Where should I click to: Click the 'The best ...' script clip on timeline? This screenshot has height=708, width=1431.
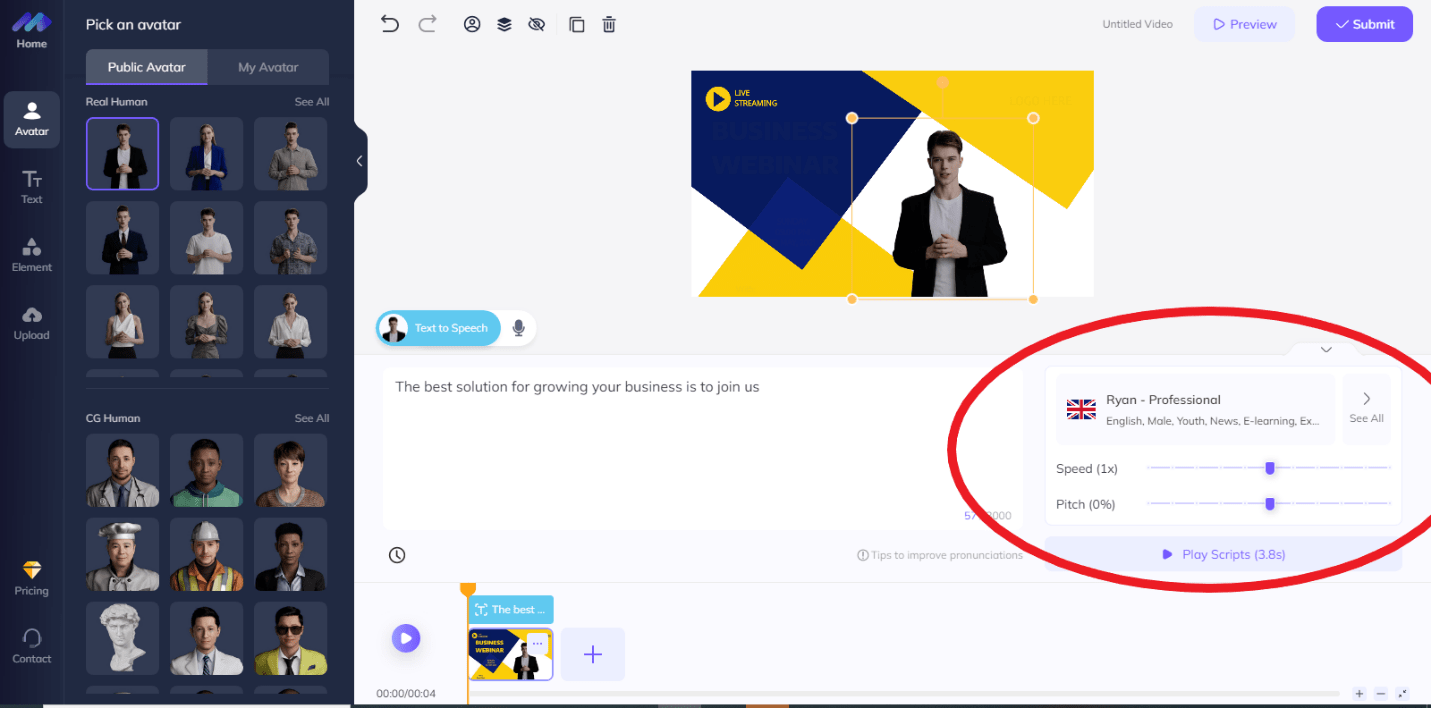pyautogui.click(x=511, y=609)
